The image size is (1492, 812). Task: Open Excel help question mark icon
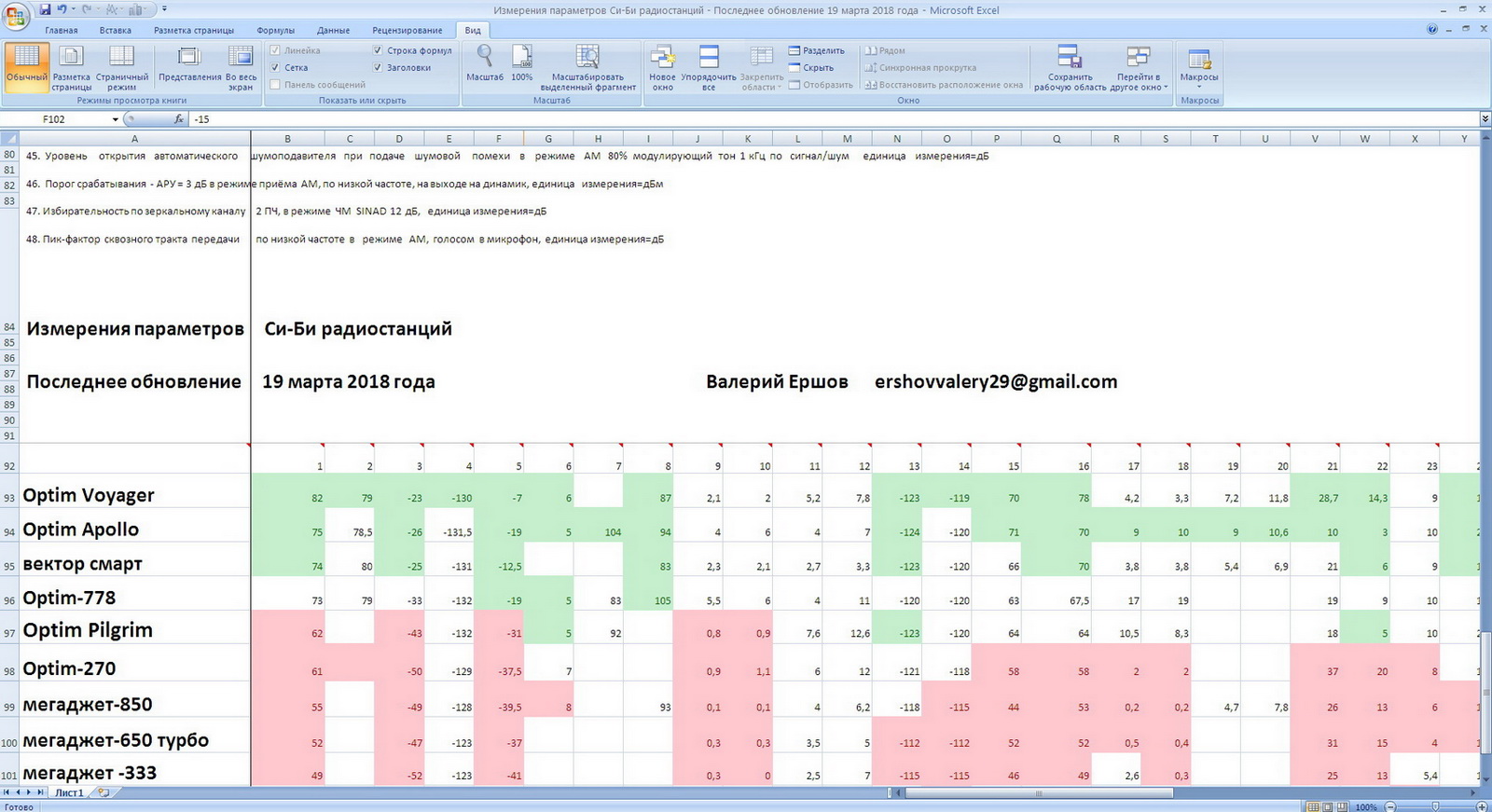tap(1432, 30)
